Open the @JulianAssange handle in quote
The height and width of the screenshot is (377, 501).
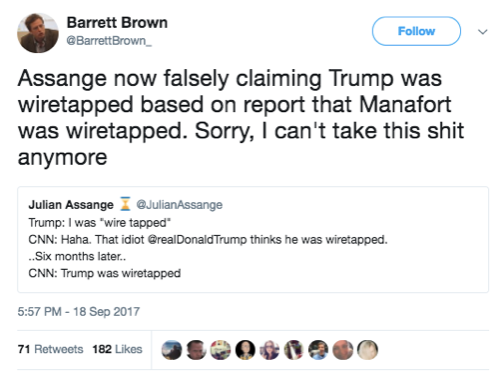pyautogui.click(x=179, y=204)
